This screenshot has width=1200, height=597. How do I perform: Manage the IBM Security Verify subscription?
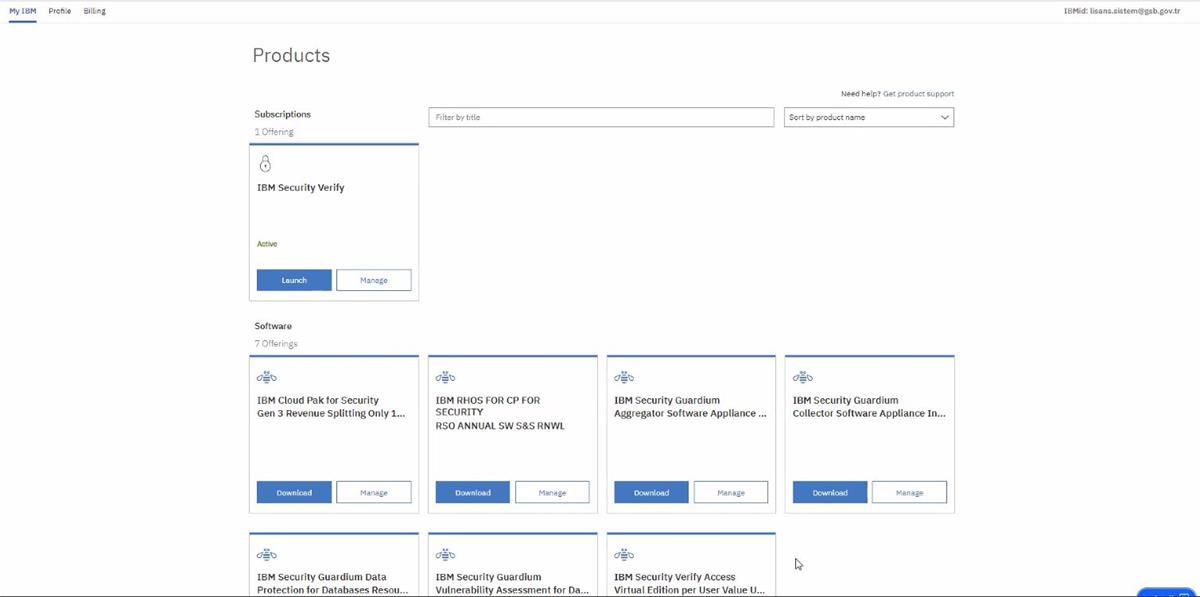(373, 280)
